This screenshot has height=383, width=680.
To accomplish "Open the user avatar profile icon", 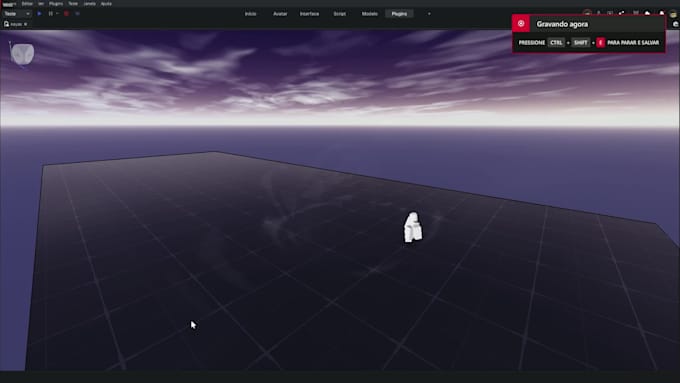I will point(673,14).
